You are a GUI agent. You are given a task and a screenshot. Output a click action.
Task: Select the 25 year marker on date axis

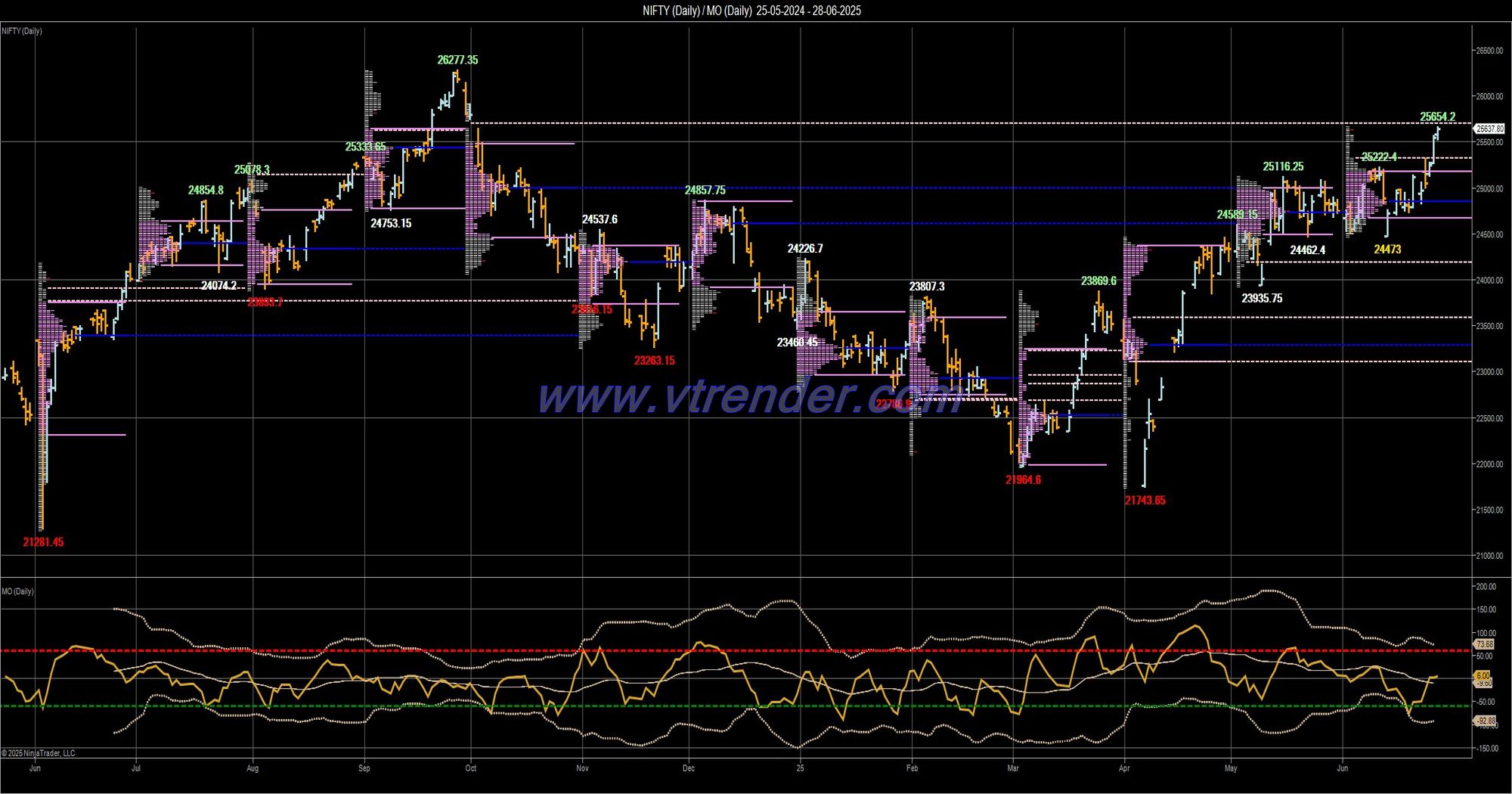(x=800, y=768)
